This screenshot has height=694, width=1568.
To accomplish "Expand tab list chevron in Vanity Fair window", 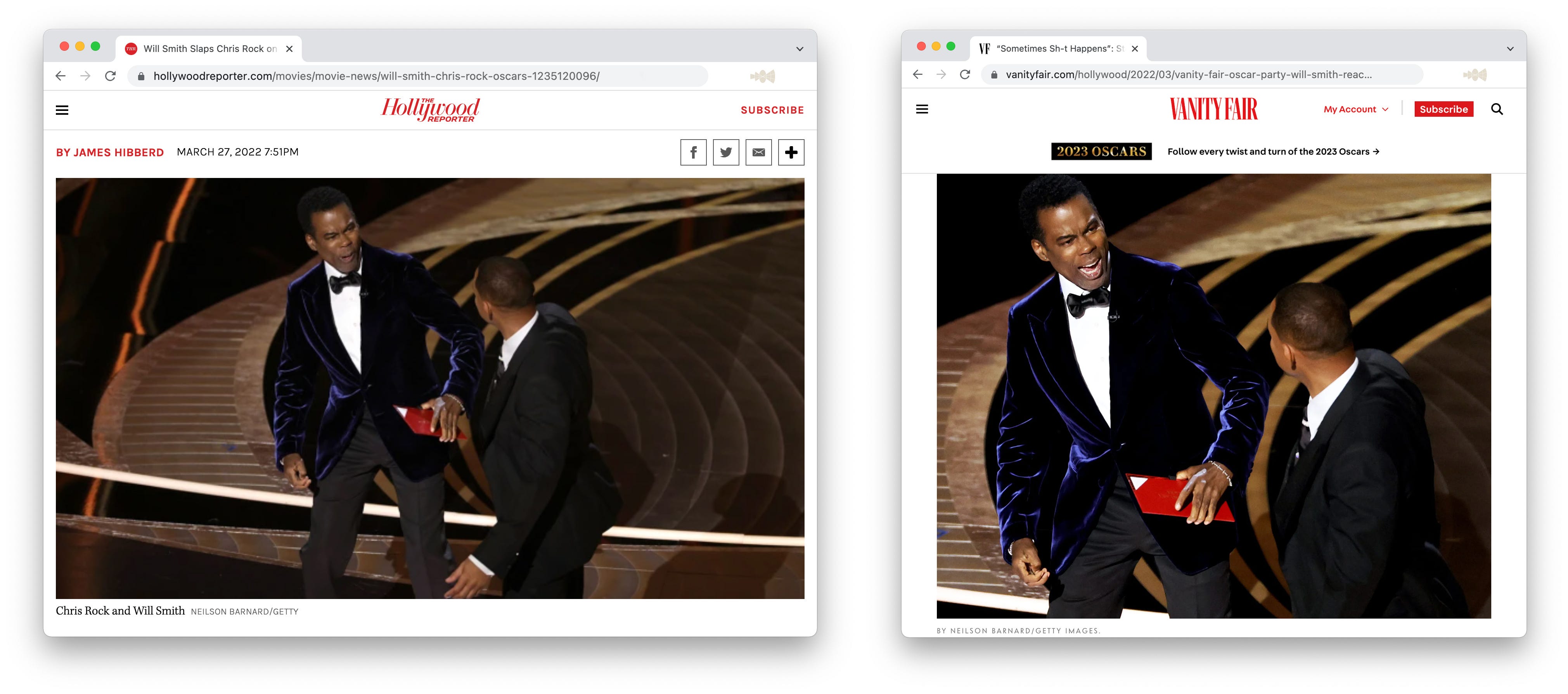I will 1510,49.
